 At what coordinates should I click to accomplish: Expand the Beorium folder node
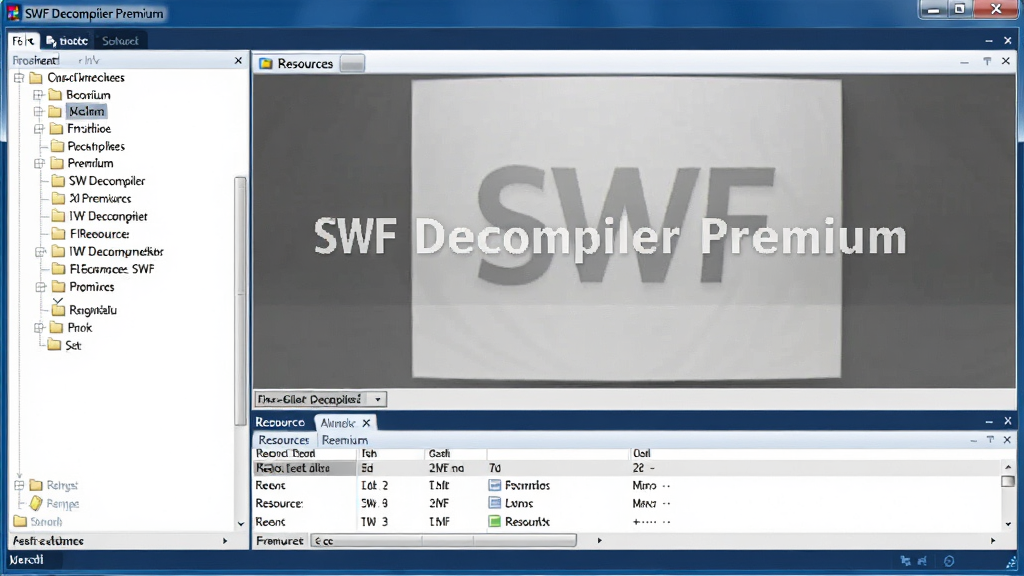click(39, 95)
